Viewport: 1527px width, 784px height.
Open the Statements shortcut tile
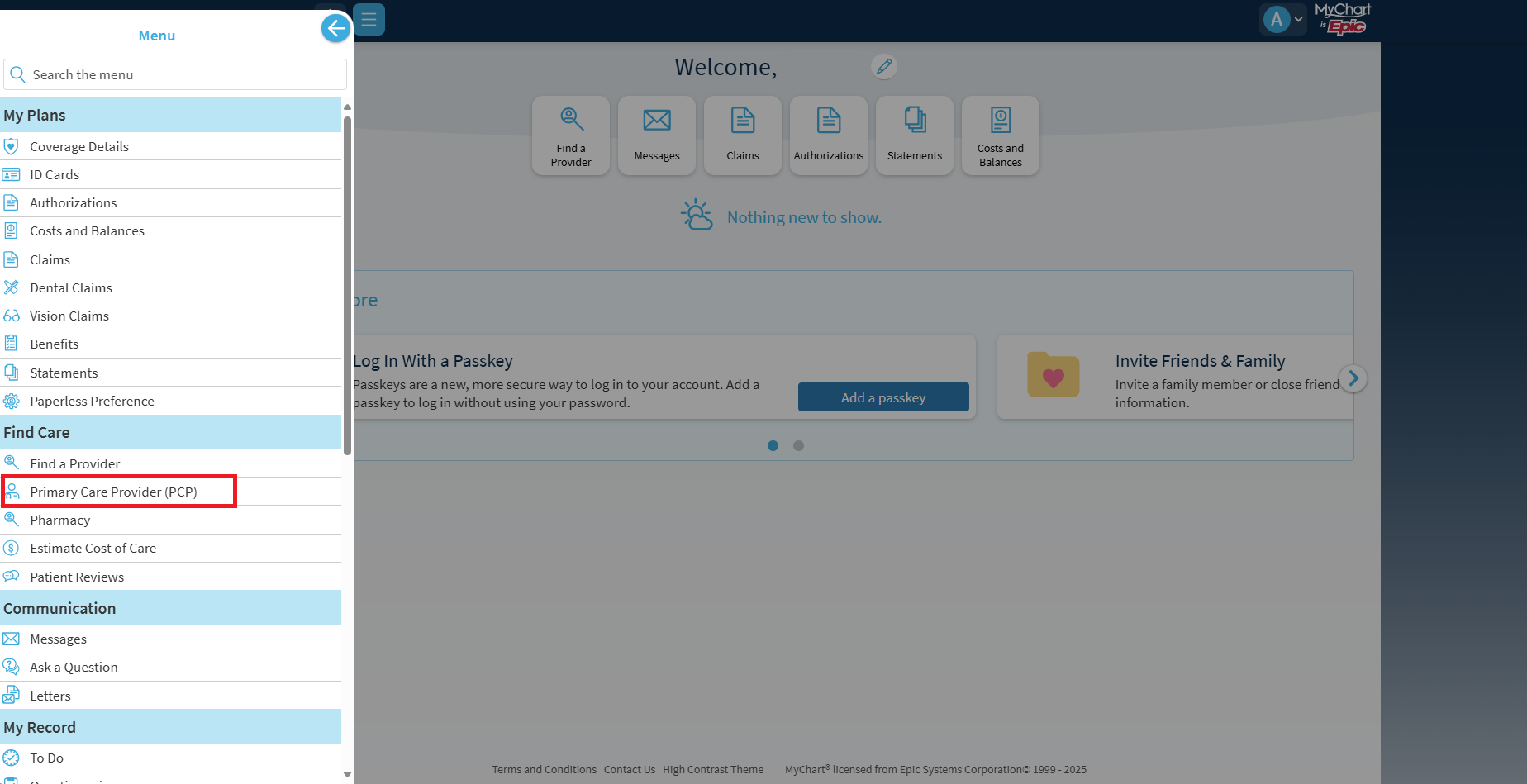(914, 135)
